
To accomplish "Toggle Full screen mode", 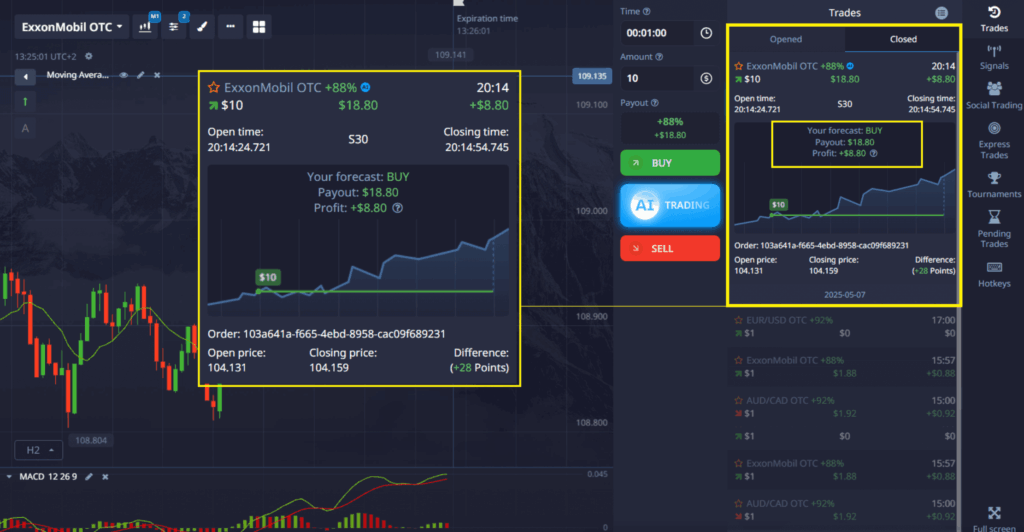I will tap(994, 519).
